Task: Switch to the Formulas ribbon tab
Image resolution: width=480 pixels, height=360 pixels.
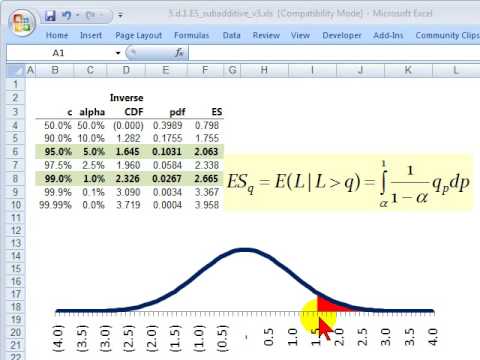Action: tap(192, 35)
